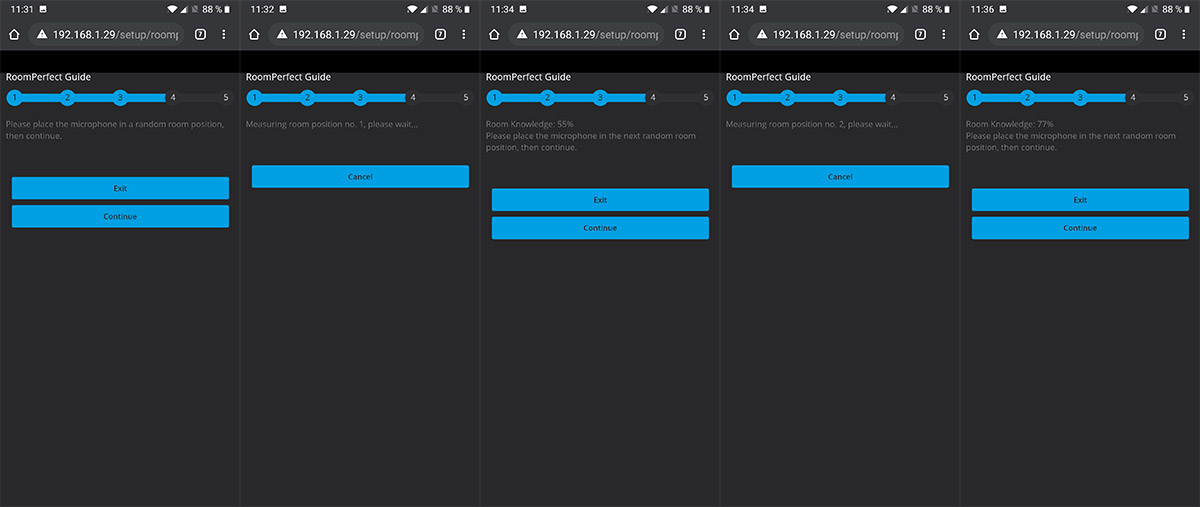
Task: Select step 1 in the 11:36 progress bar
Action: coord(974,98)
